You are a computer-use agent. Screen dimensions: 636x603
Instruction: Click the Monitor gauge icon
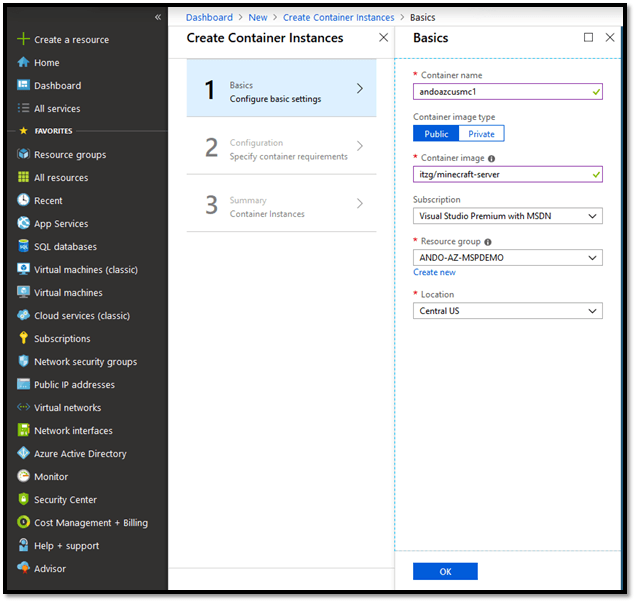[x=23, y=476]
